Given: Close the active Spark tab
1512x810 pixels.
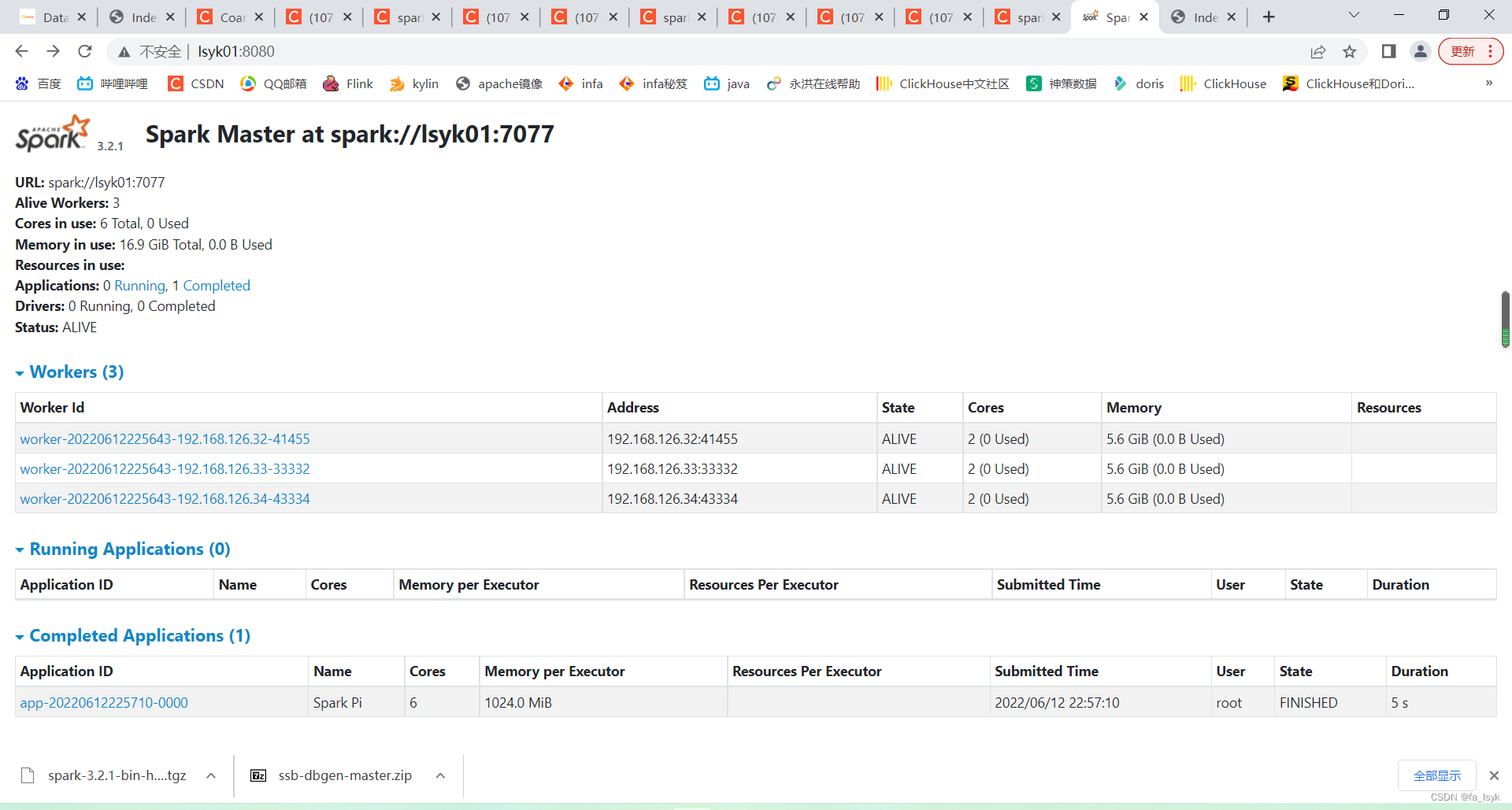Looking at the screenshot, I should point(1143,17).
